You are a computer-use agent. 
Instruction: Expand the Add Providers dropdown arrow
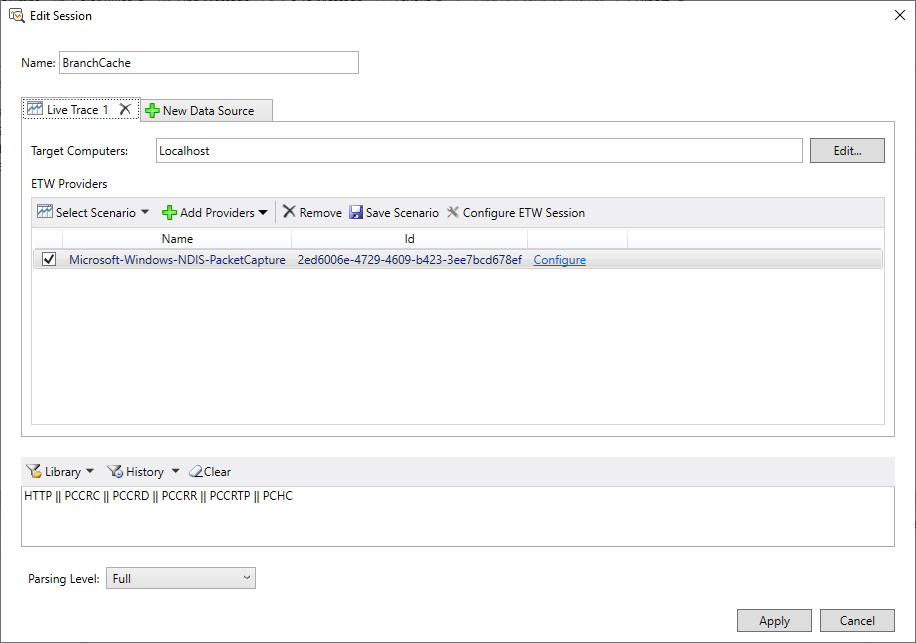click(262, 212)
